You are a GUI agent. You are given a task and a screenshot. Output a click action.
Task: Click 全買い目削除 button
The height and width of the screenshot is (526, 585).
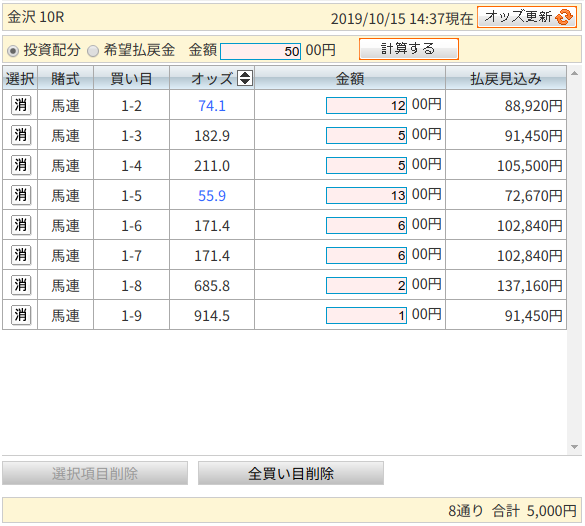coord(291,473)
